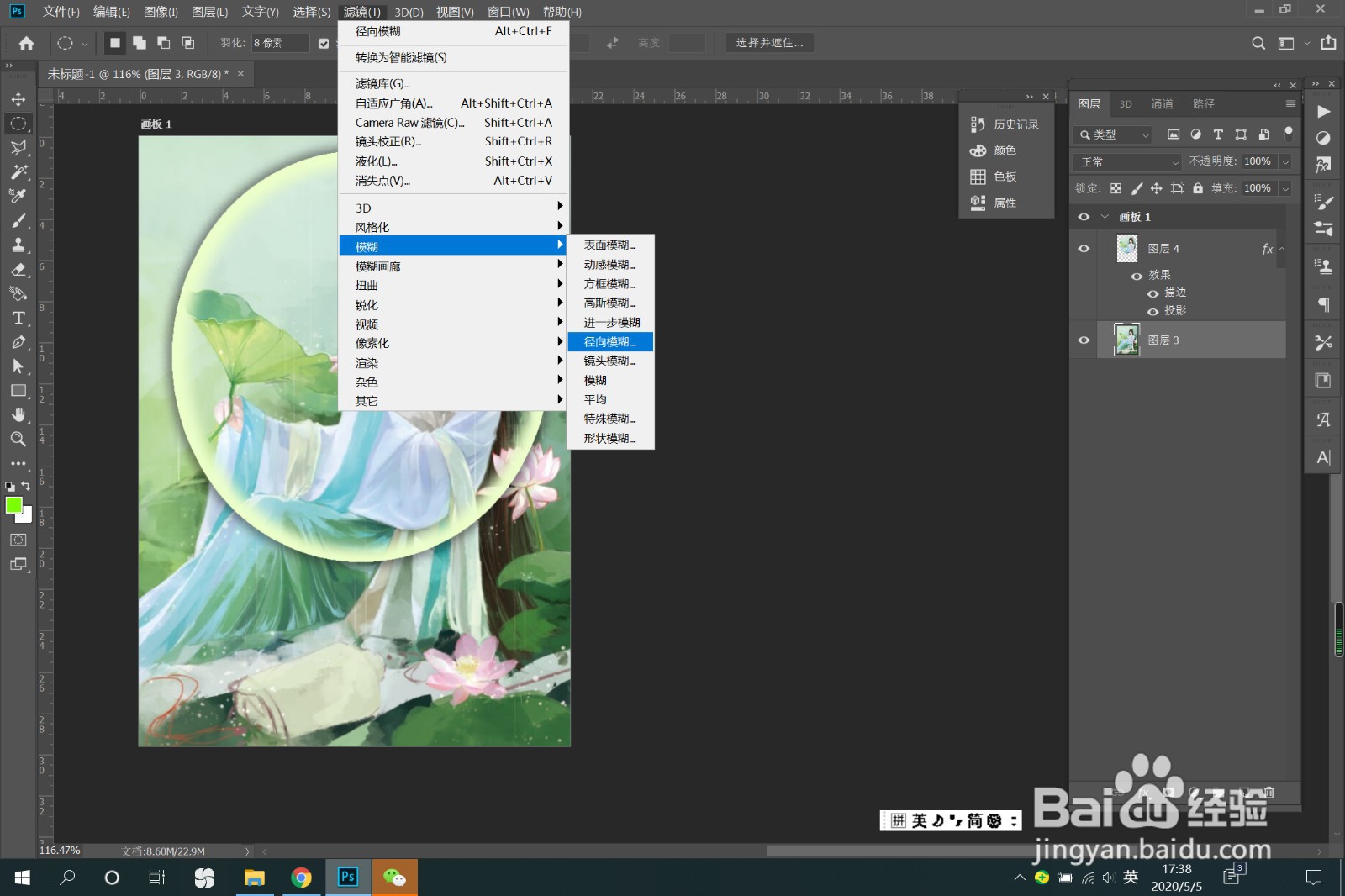The height and width of the screenshot is (896, 1345).
Task: Open the Paragraph panel icon
Action: [1323, 304]
